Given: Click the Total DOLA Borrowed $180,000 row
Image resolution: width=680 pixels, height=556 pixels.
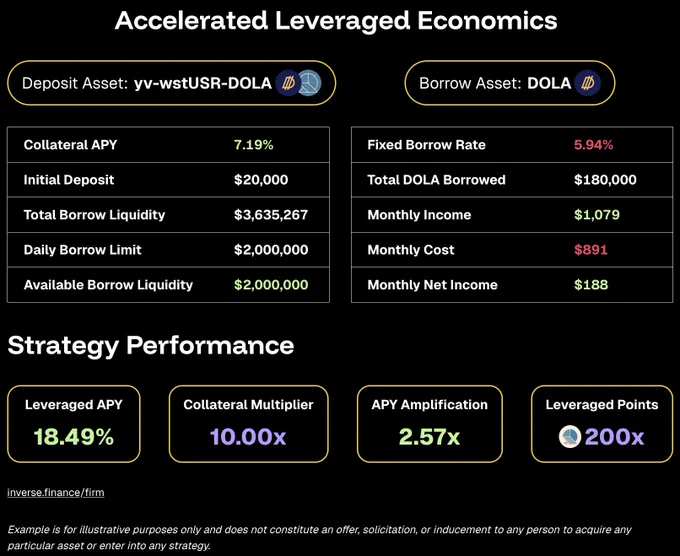Looking at the screenshot, I should [x=512, y=180].
